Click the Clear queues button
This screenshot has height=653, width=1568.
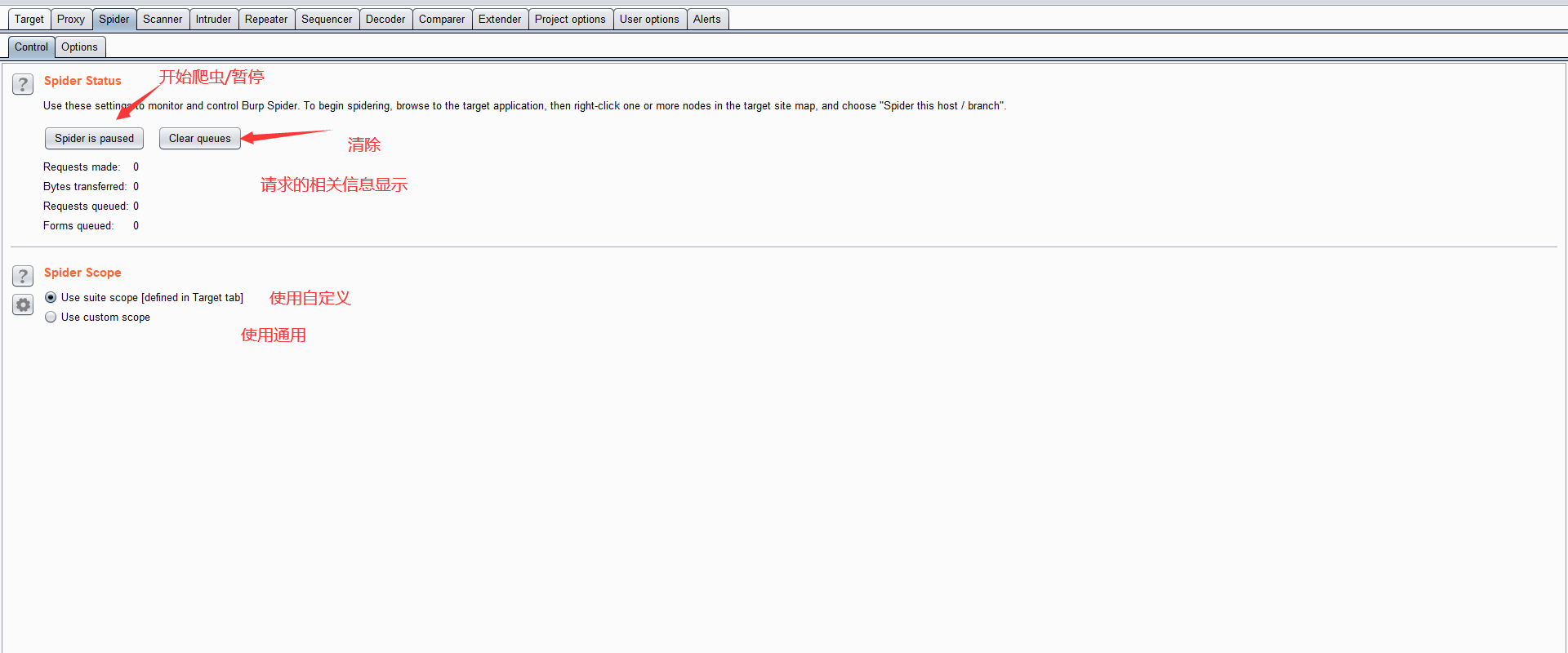(x=200, y=139)
